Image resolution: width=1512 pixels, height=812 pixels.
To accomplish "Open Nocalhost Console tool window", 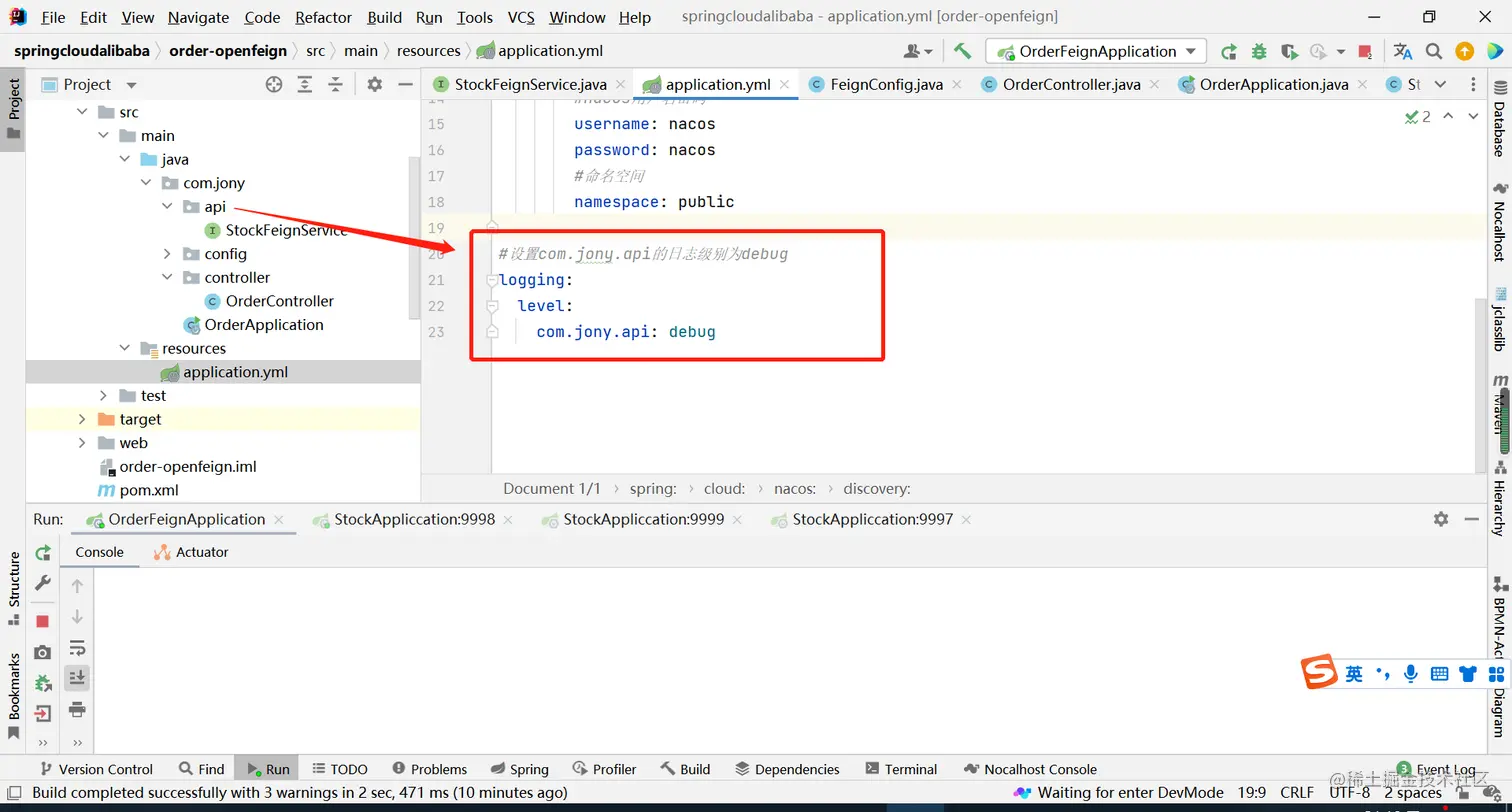I will coord(1030,769).
